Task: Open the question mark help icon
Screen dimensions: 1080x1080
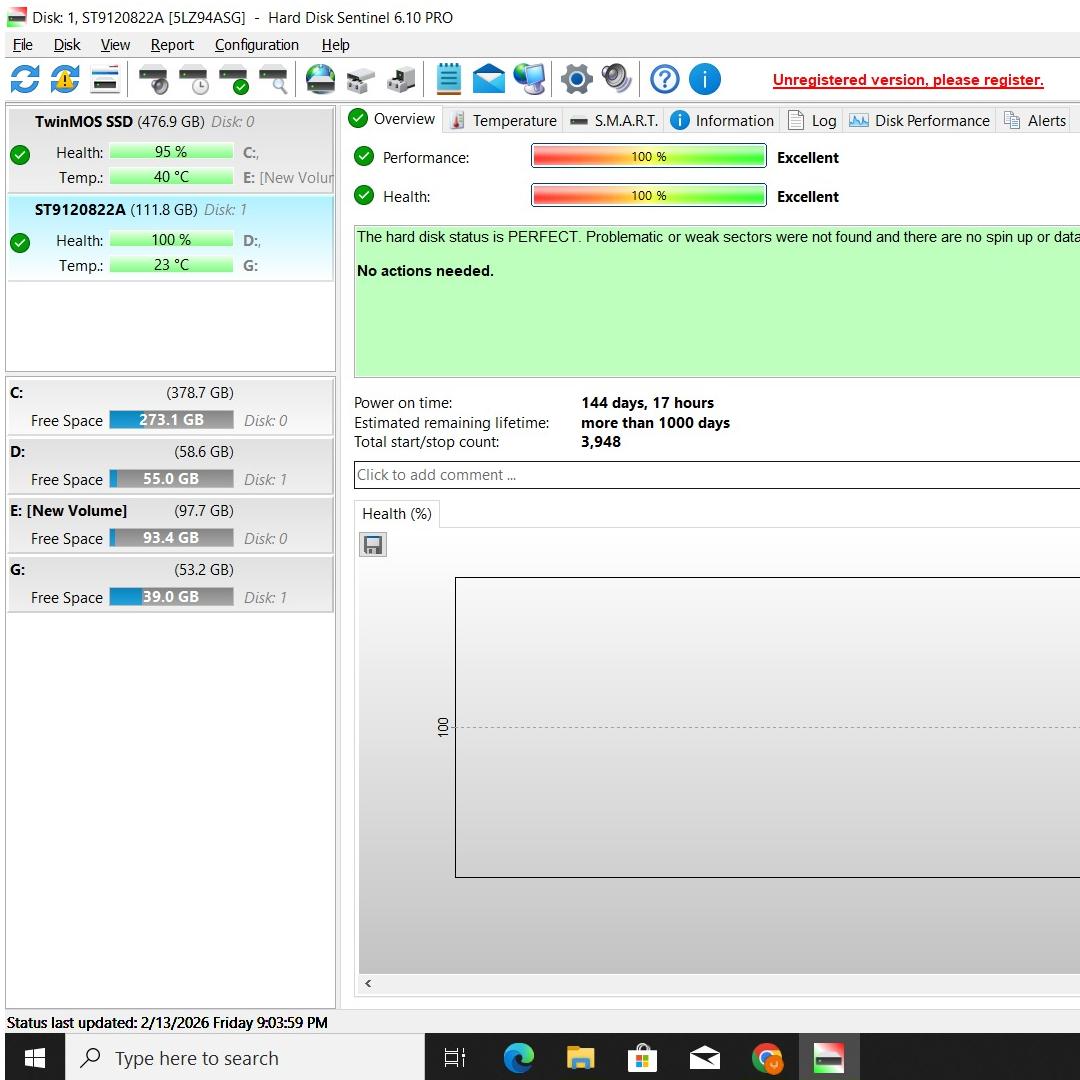Action: (664, 79)
